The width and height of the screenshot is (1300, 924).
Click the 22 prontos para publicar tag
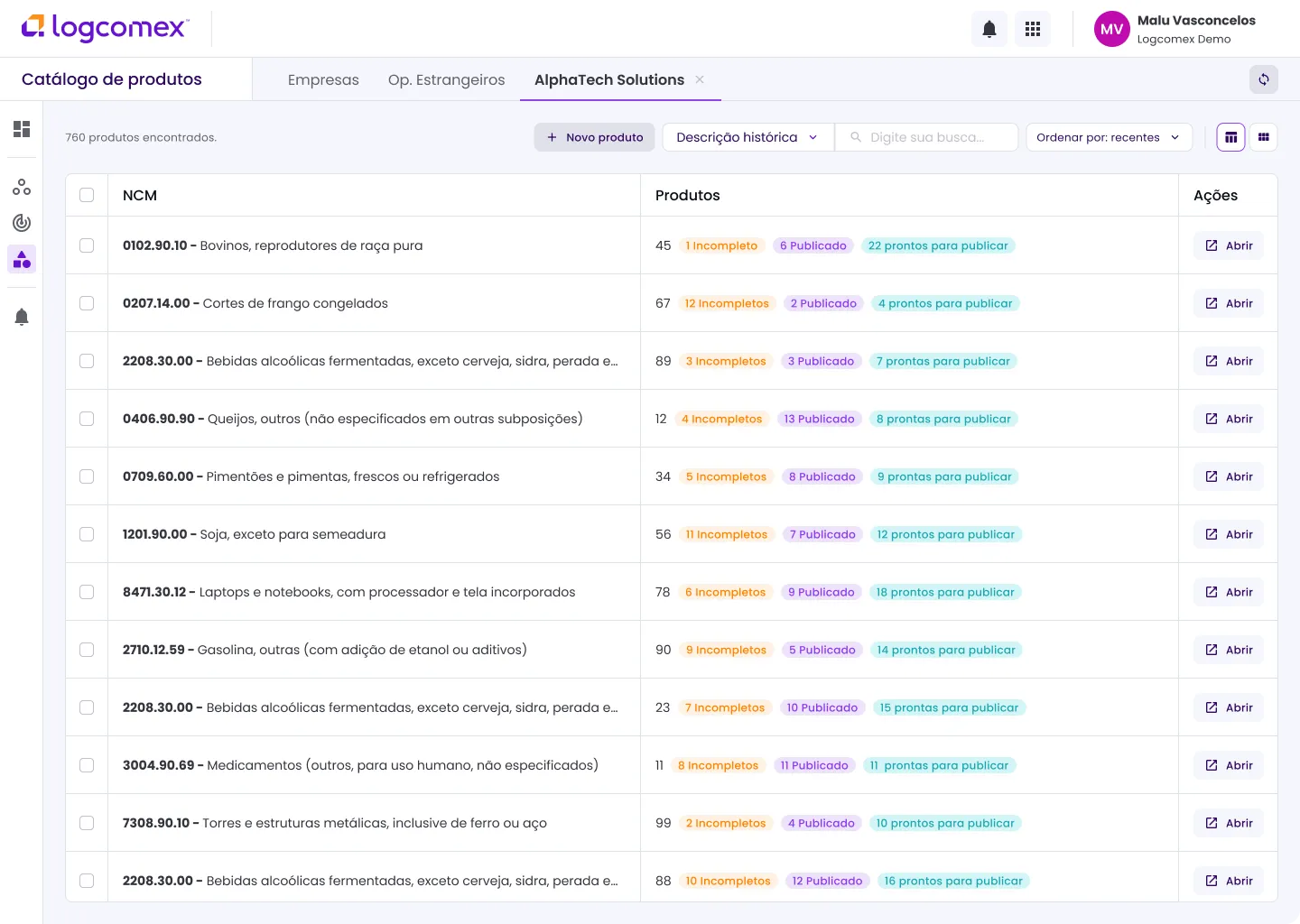[x=938, y=245]
